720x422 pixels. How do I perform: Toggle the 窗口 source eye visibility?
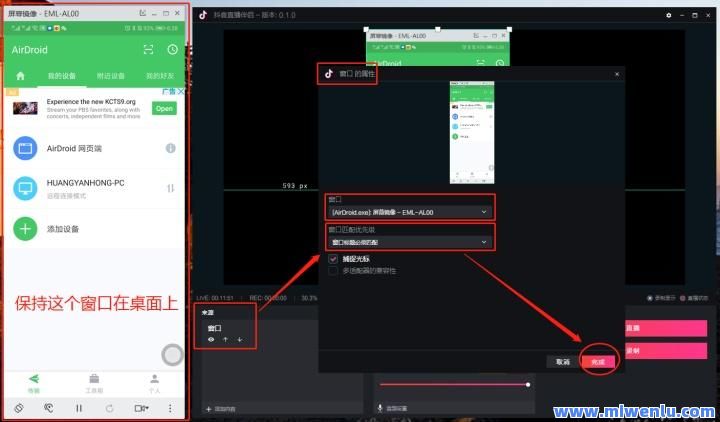(211, 340)
